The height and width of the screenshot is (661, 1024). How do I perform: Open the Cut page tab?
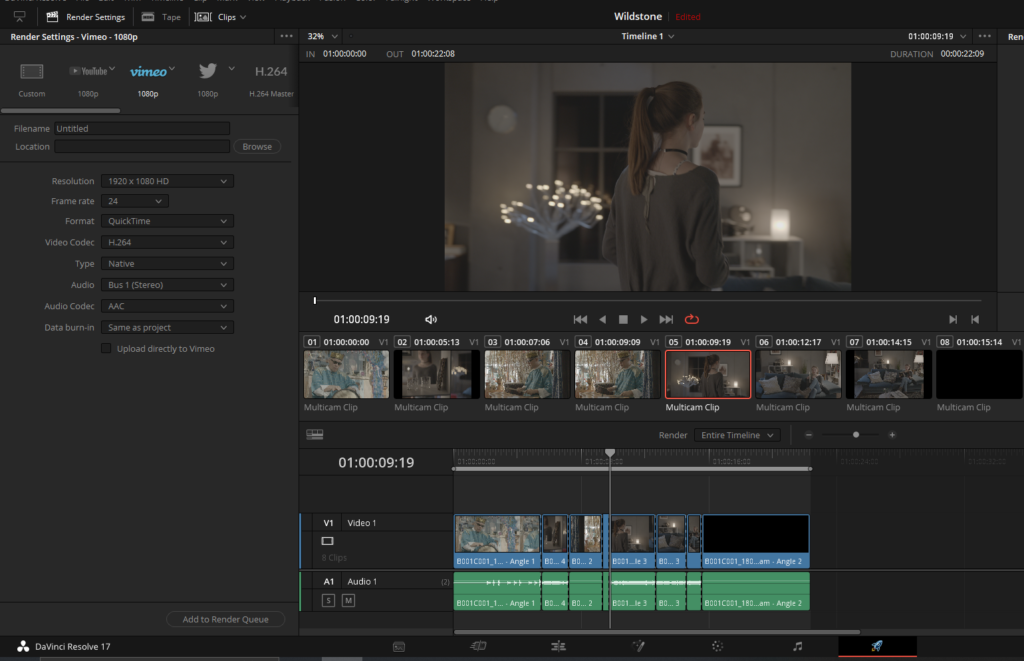(479, 647)
